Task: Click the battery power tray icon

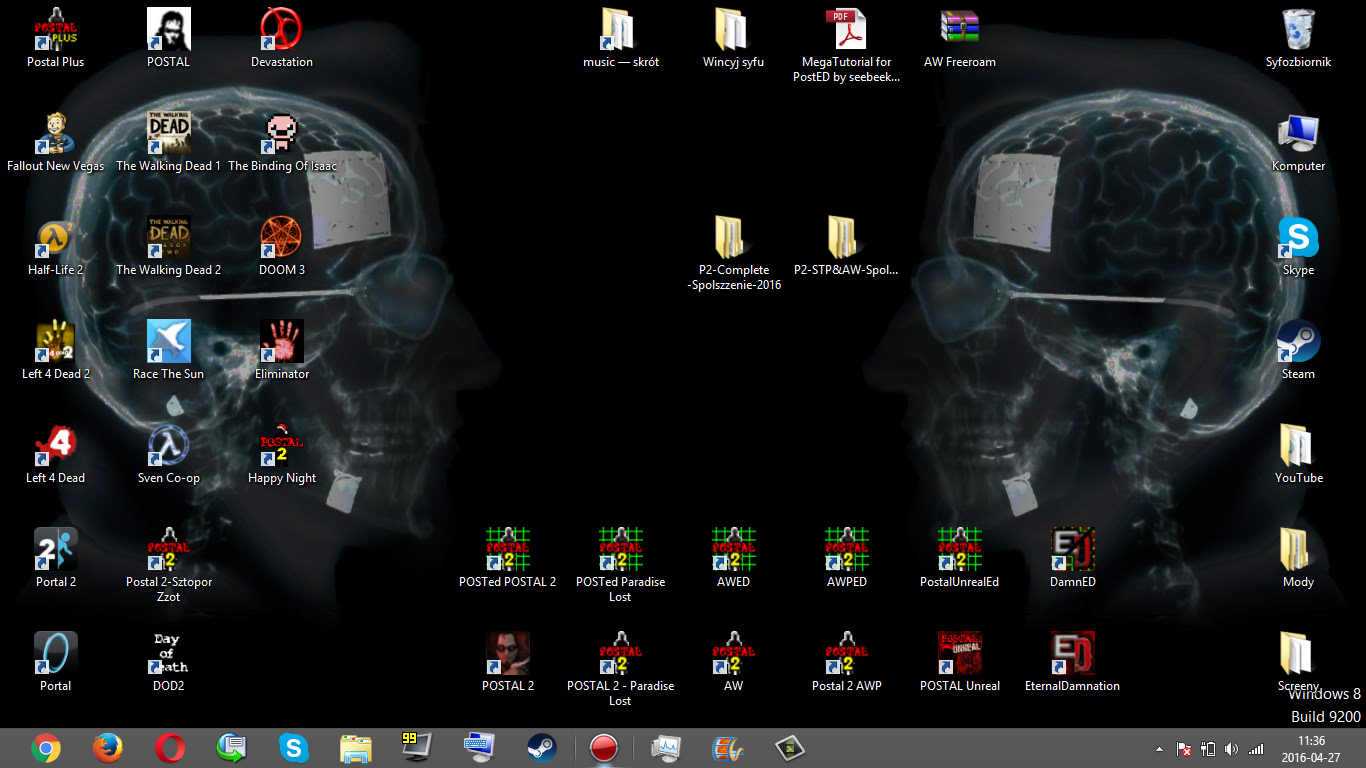Action: click(1207, 749)
